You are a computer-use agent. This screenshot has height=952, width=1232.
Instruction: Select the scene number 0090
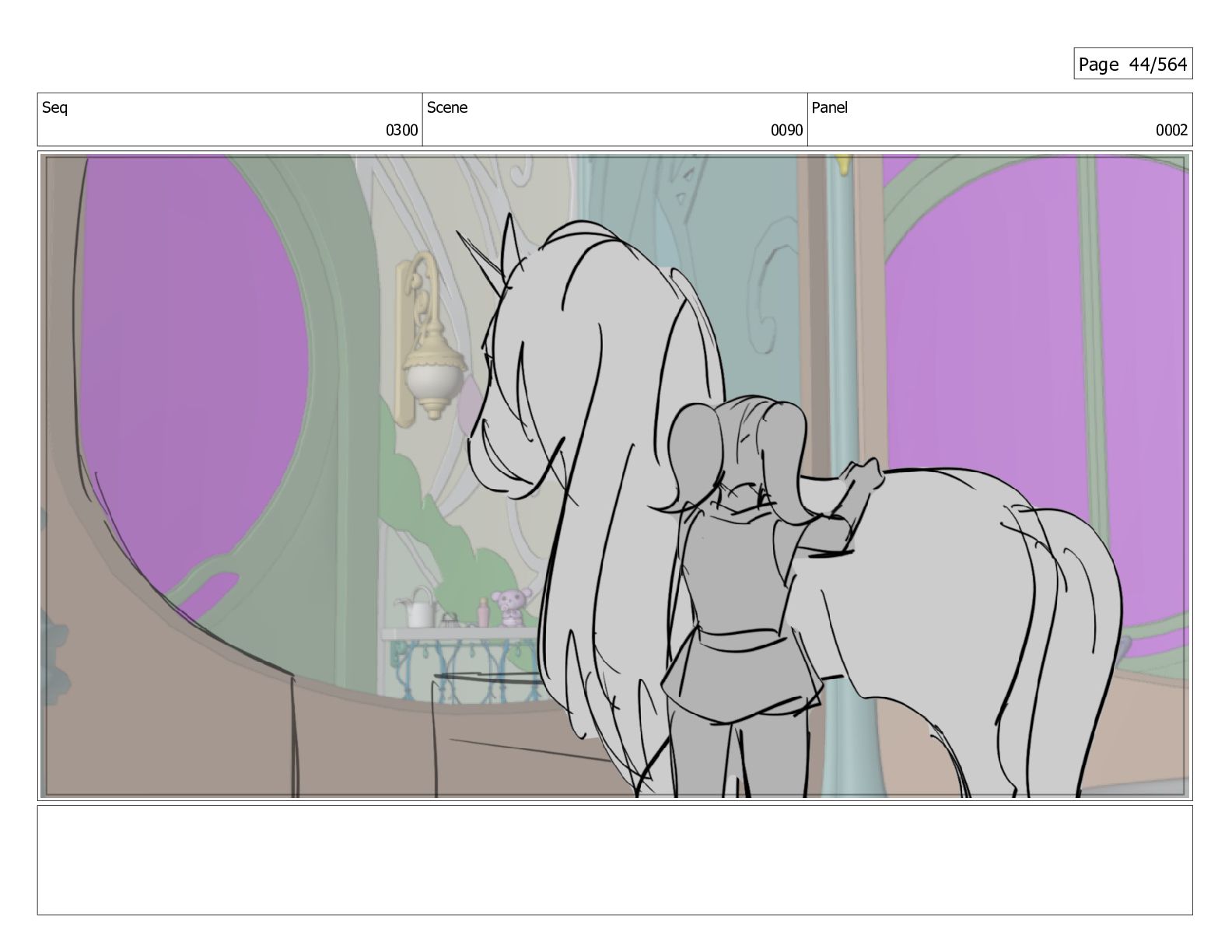tap(786, 131)
